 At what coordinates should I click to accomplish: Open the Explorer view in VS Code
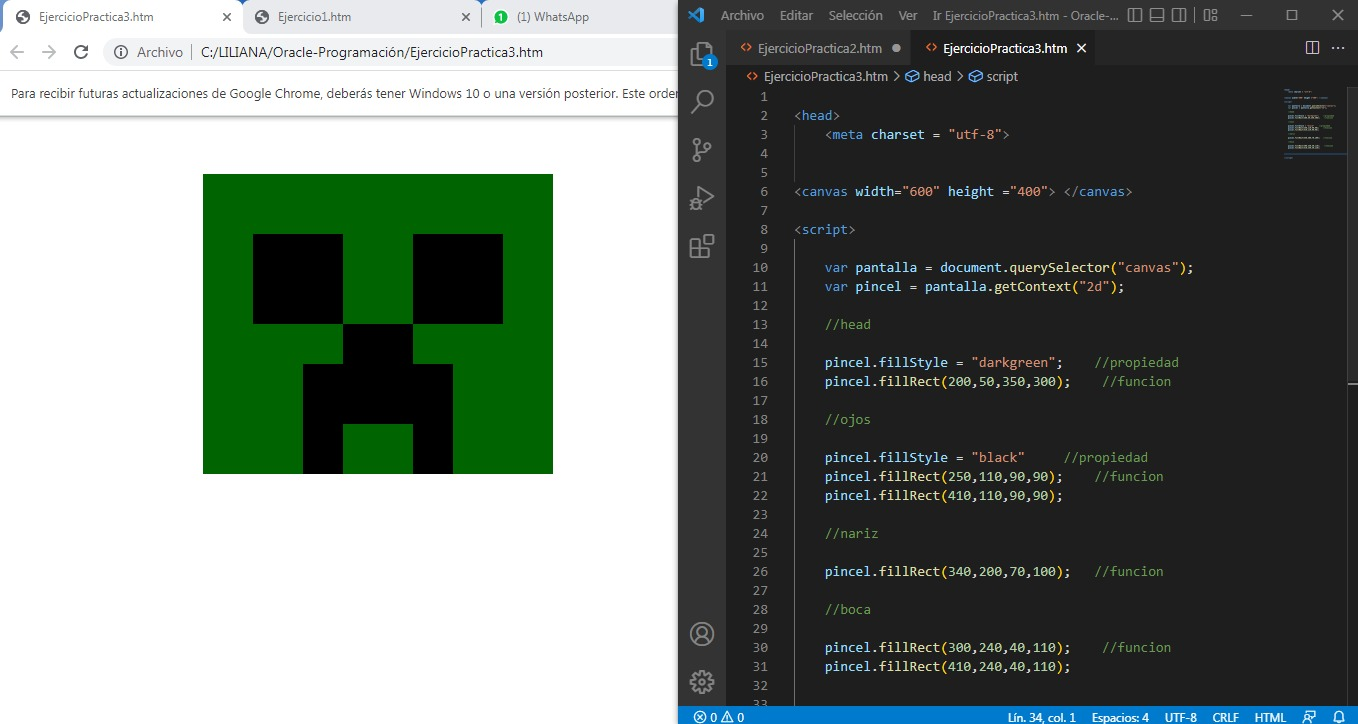pos(702,54)
